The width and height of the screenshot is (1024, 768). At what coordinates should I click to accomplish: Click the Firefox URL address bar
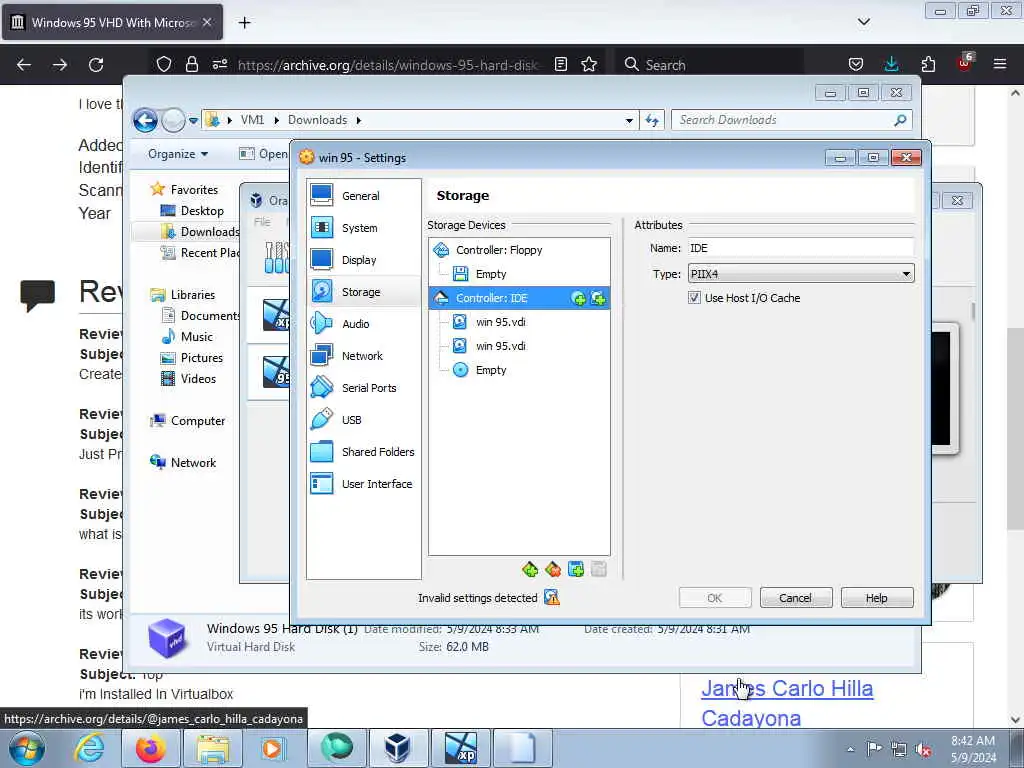tap(388, 65)
